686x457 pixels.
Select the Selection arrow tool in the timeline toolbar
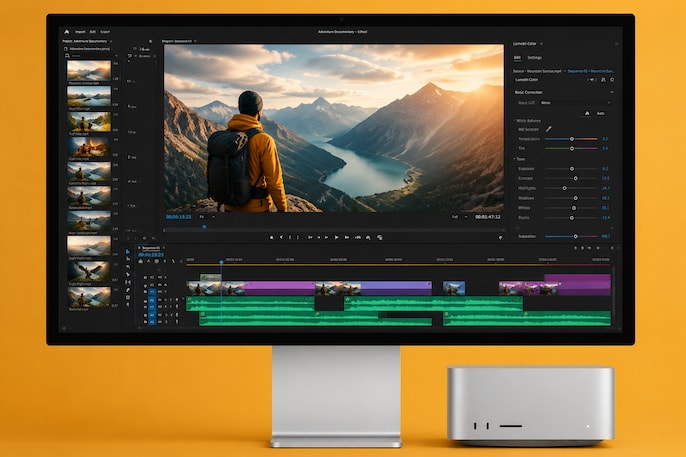coord(128,252)
